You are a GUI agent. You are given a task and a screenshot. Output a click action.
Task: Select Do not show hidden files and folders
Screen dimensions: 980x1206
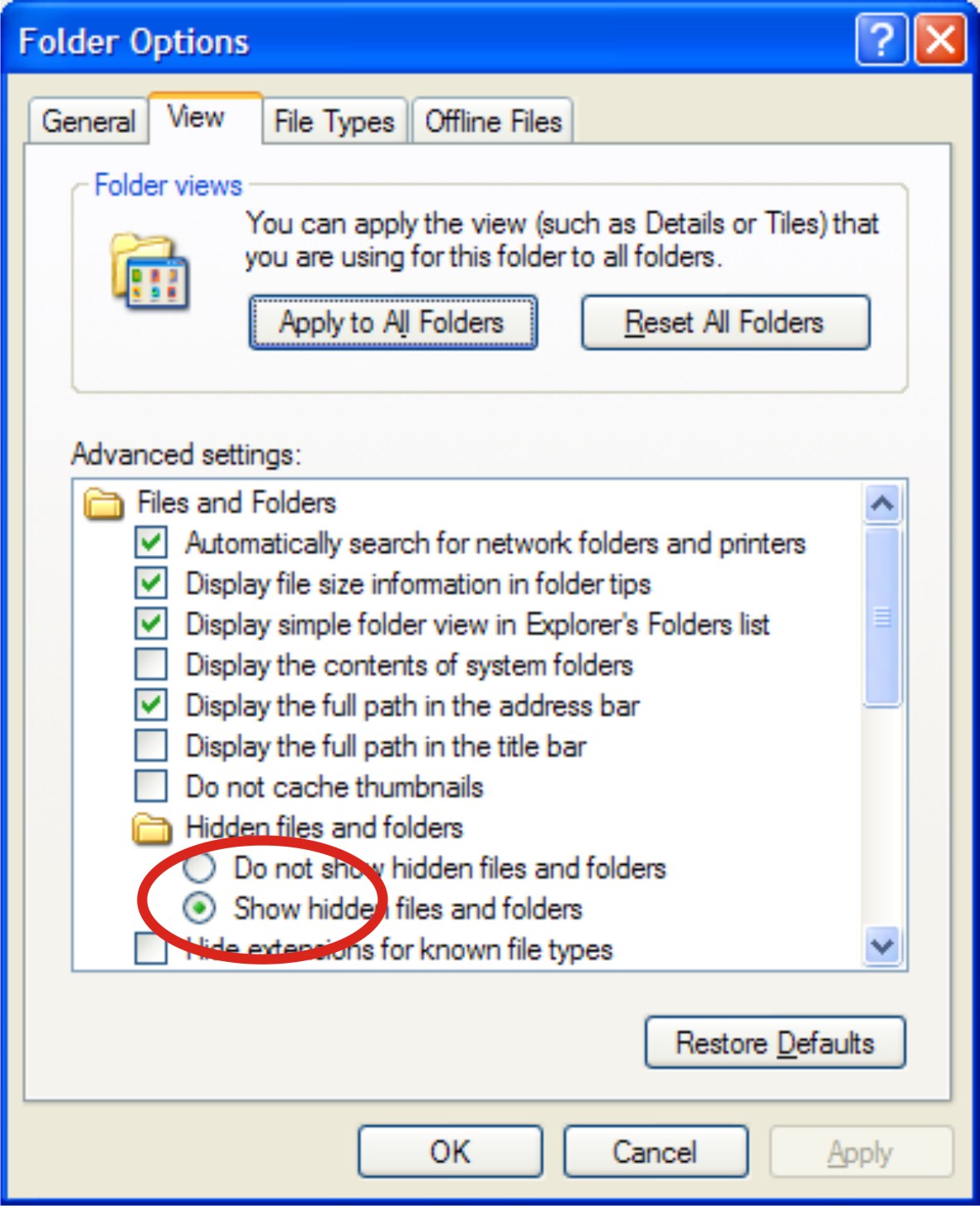[x=200, y=868]
